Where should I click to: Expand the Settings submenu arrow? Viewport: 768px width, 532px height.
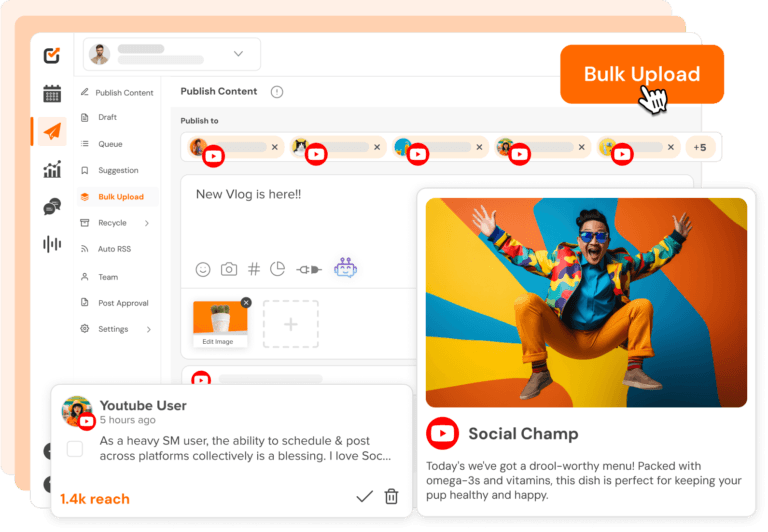click(149, 329)
